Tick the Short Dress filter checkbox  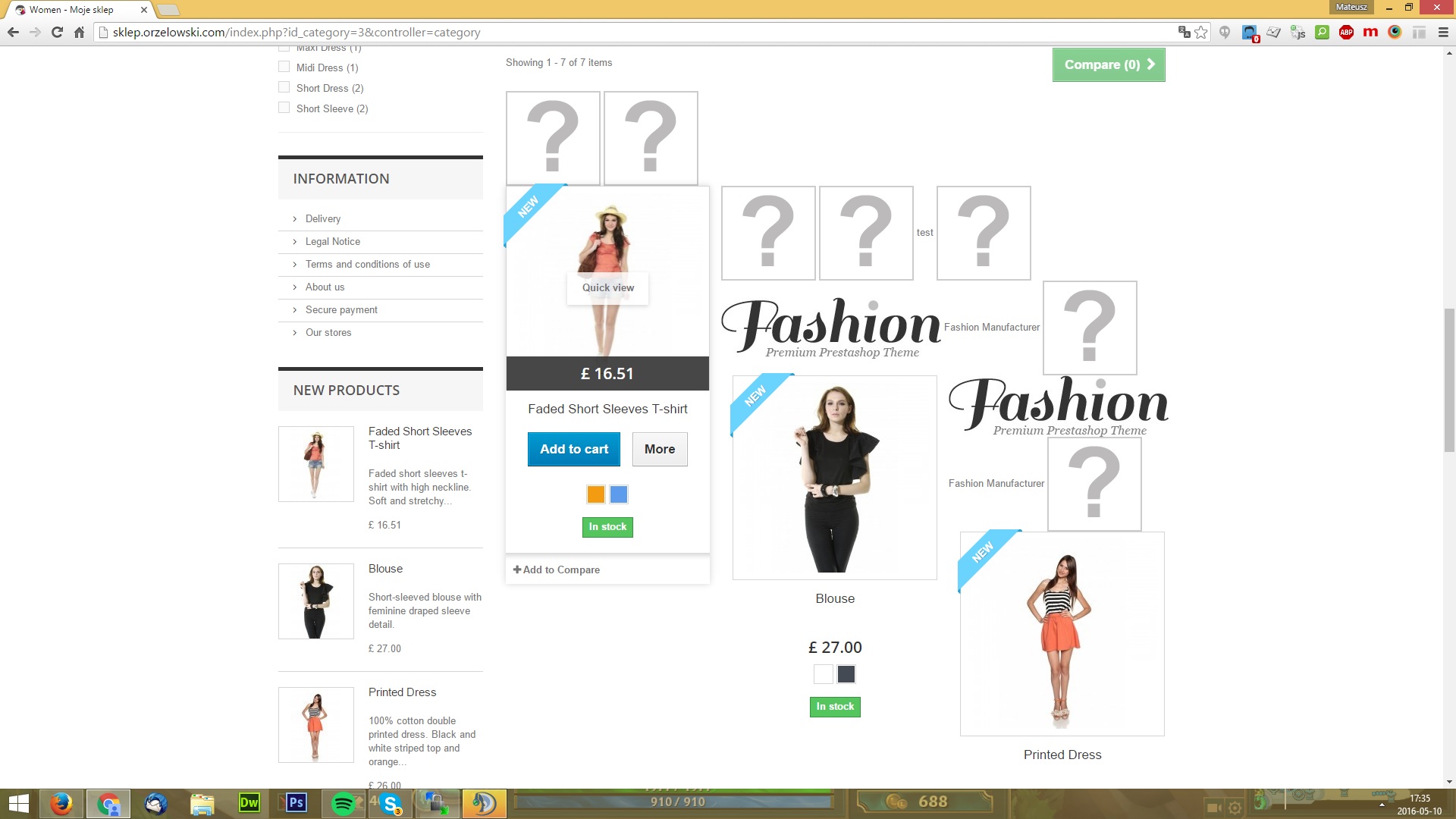(x=284, y=87)
